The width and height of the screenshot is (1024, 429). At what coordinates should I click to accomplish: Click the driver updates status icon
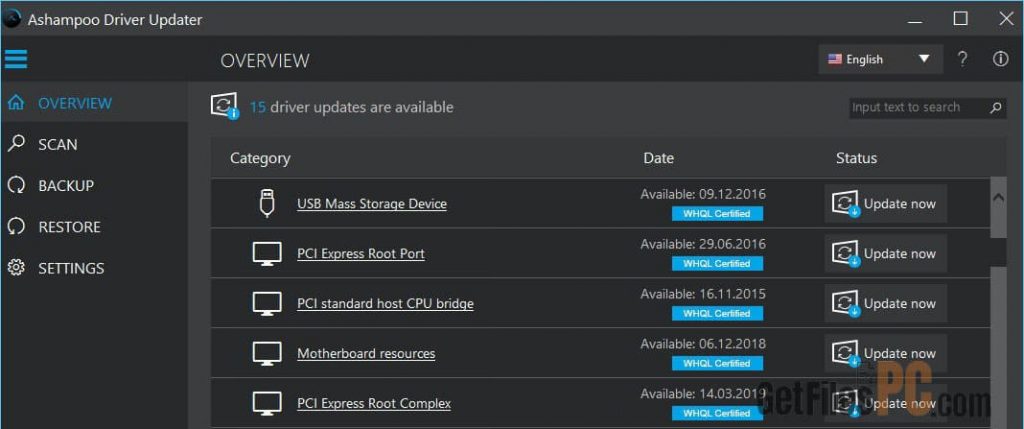[x=225, y=106]
